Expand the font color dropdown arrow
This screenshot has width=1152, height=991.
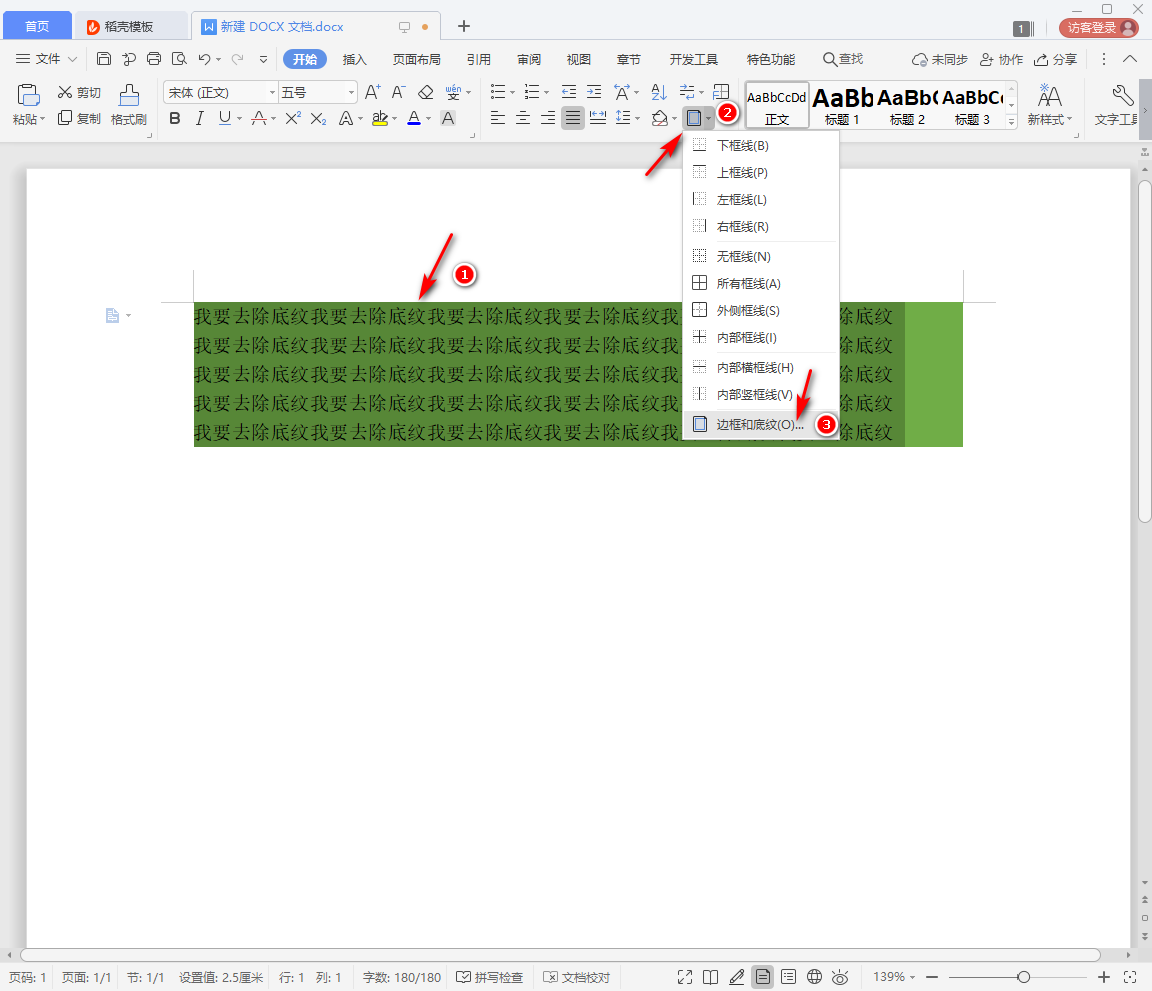tap(428, 118)
